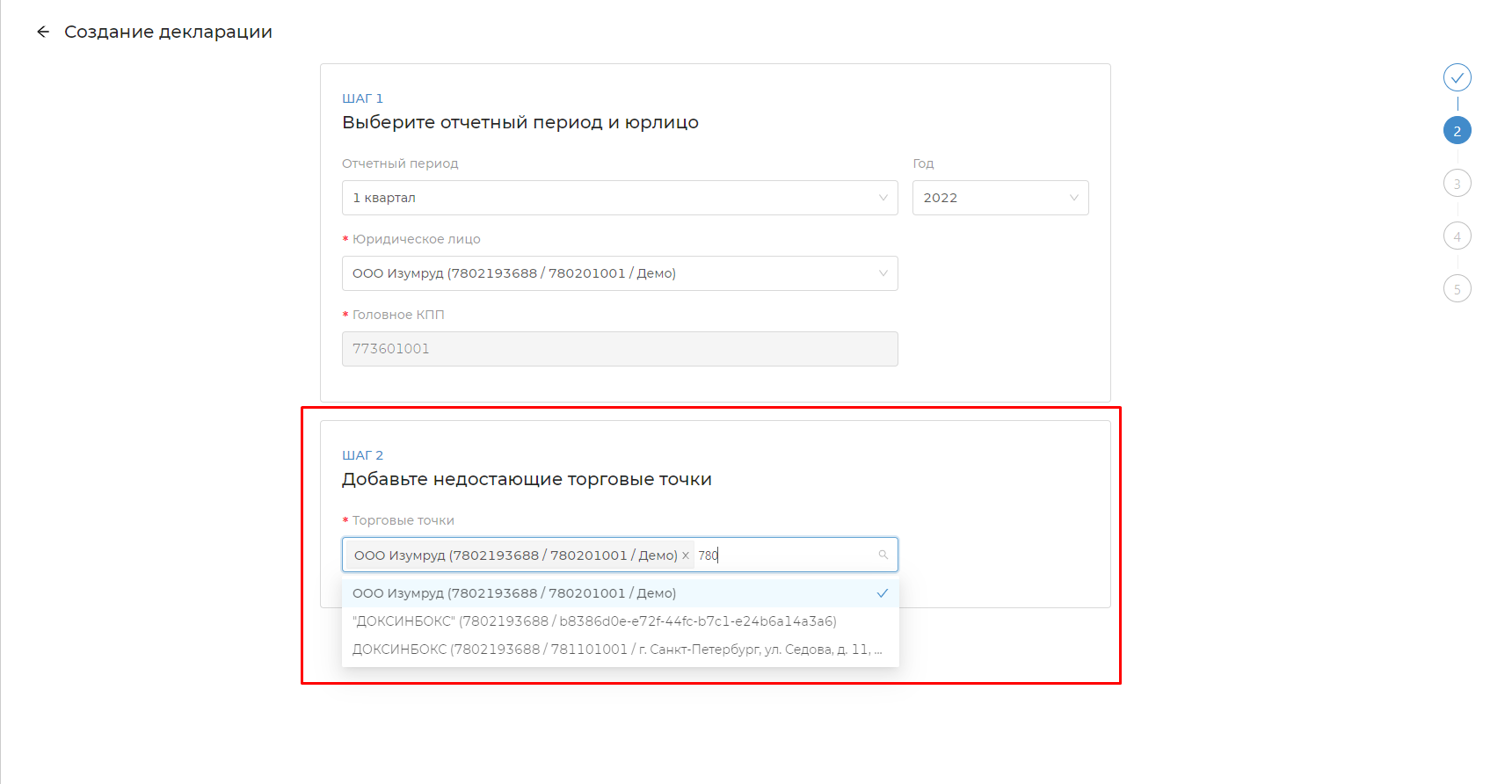Remove the ООО Изумруд tag
This screenshot has width=1512, height=784.
[686, 555]
